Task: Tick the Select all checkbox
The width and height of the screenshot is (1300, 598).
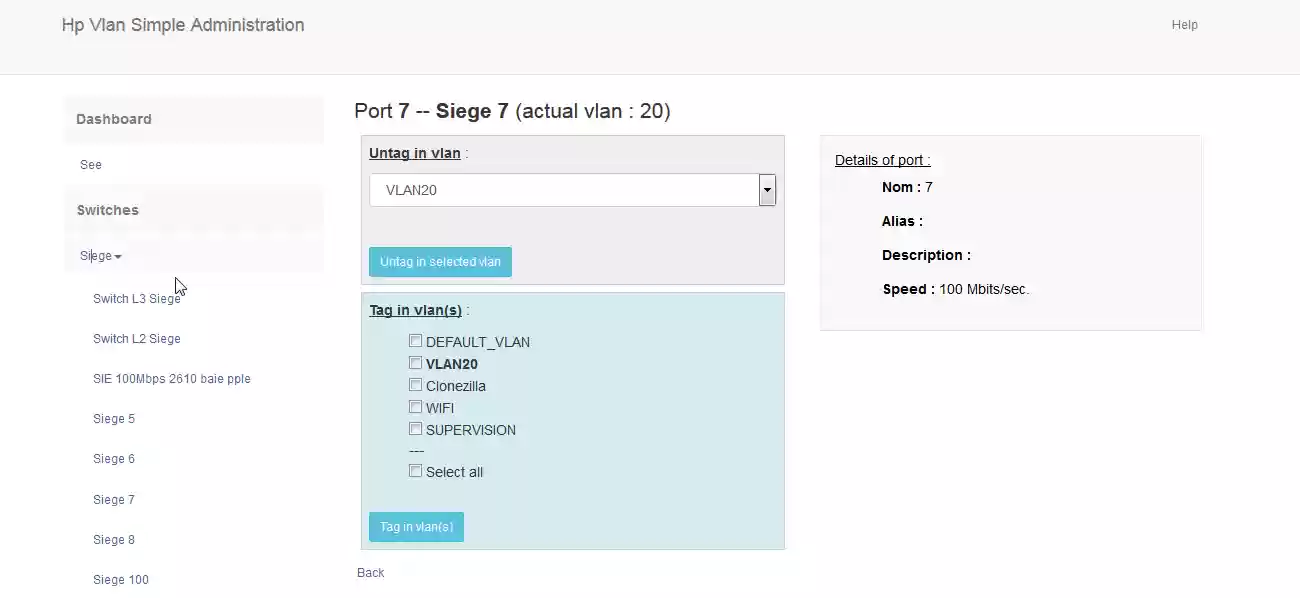Action: 415,471
